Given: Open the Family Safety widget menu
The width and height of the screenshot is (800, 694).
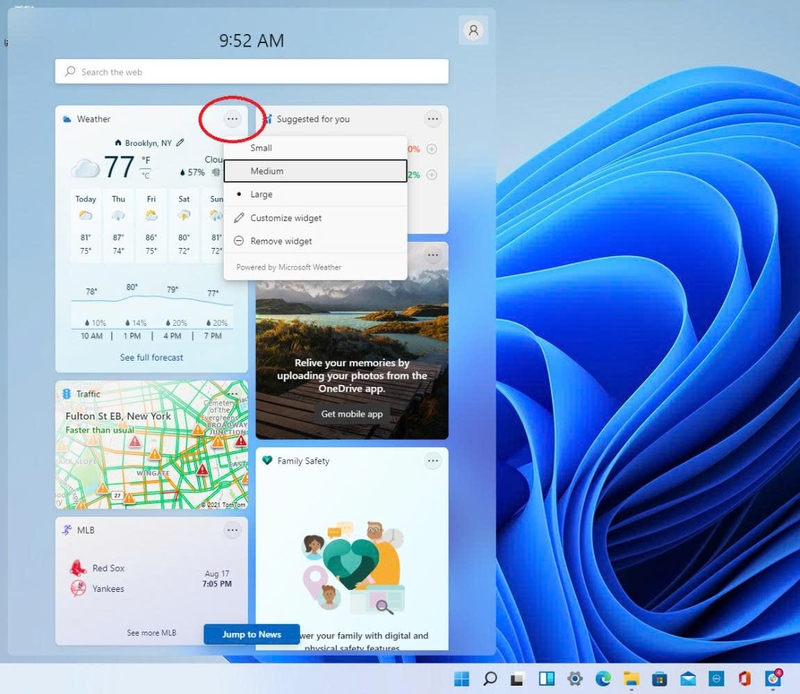Looking at the screenshot, I should tap(433, 460).
